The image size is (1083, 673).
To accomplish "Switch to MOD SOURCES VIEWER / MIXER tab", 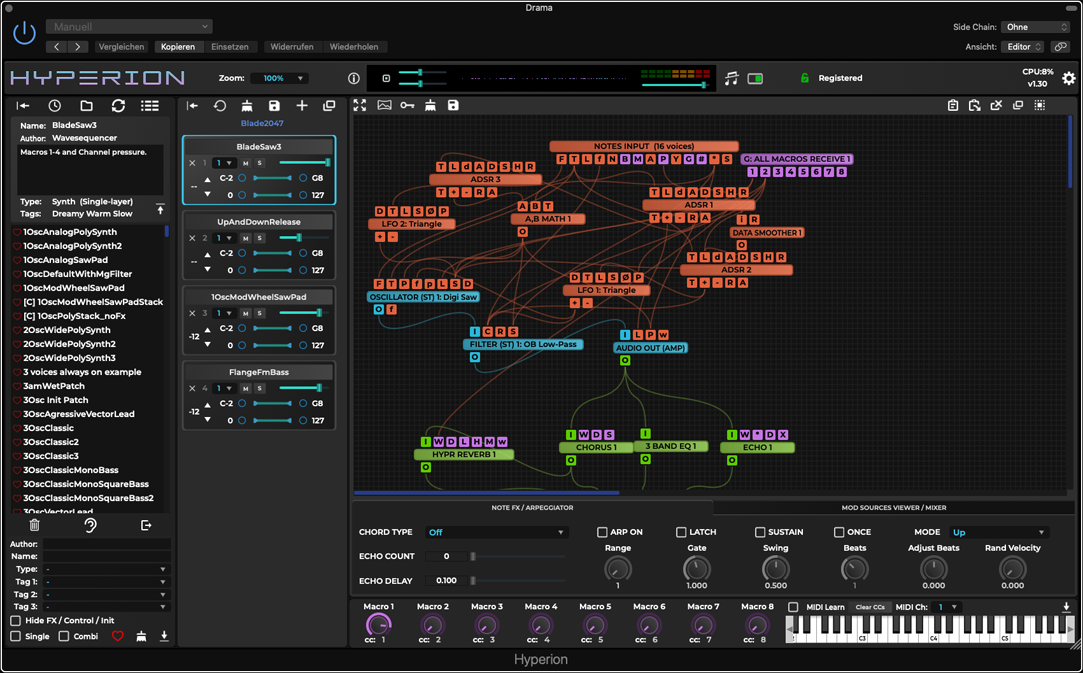I will [x=893, y=508].
